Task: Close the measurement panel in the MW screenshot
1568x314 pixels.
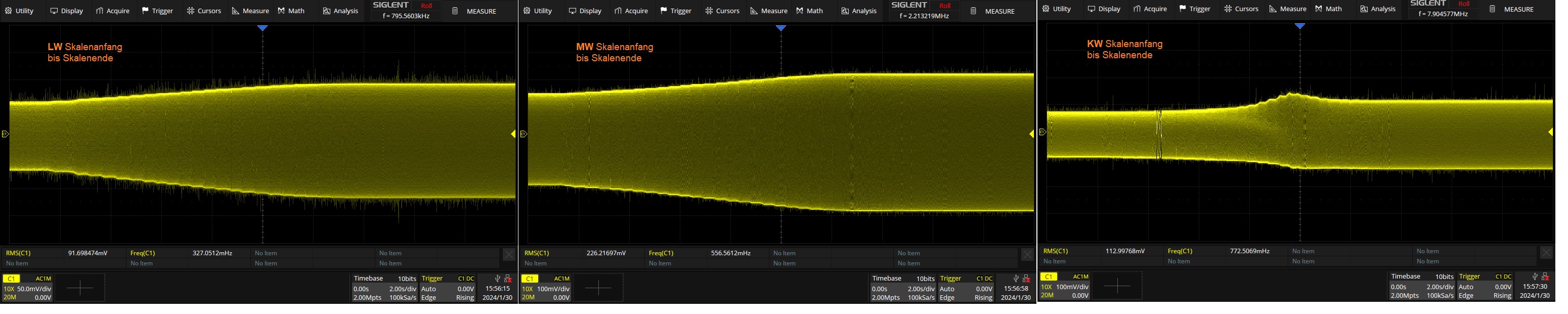Action: (1027, 255)
